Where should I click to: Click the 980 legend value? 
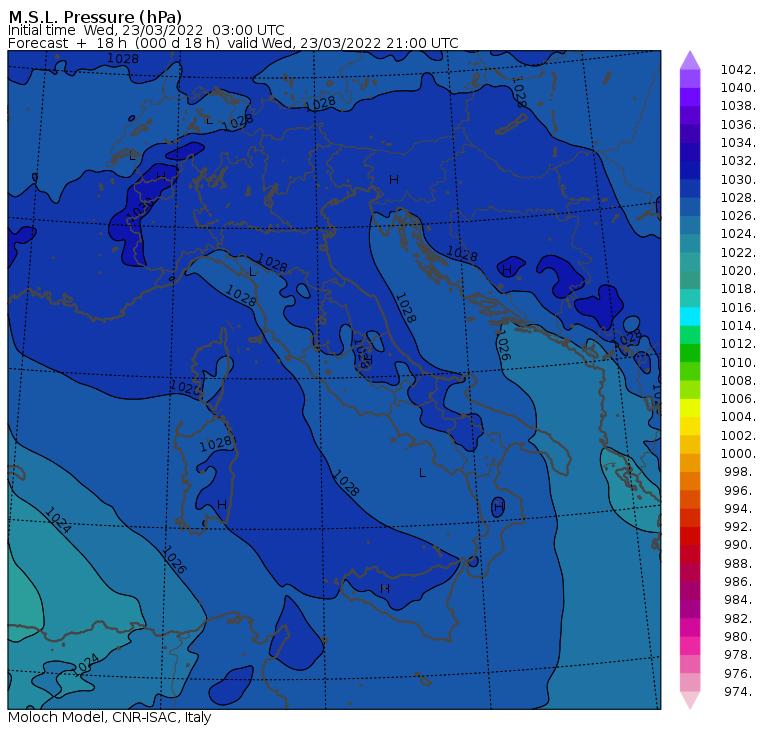tap(740, 636)
